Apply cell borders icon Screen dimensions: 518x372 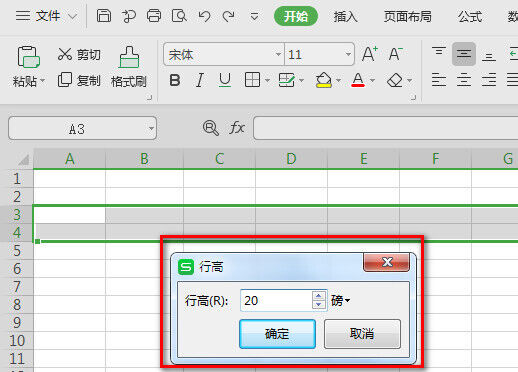[252, 80]
